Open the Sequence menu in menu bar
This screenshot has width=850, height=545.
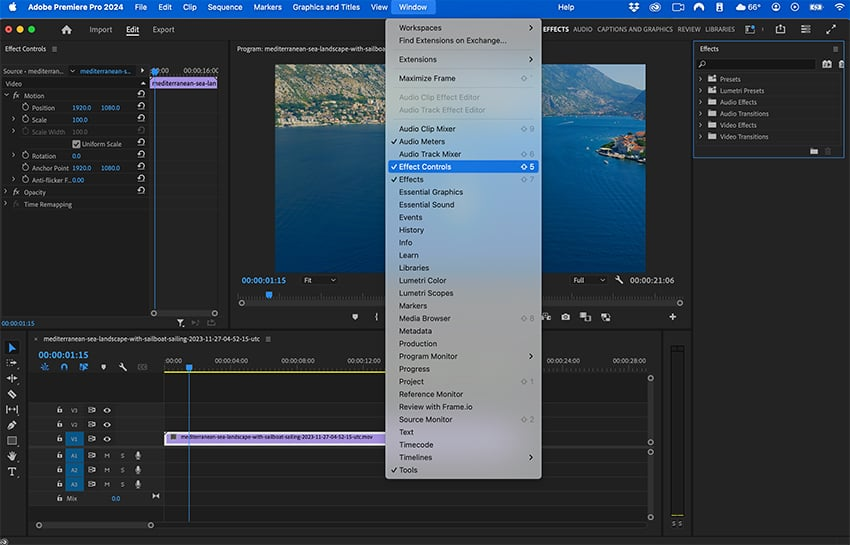[x=225, y=7]
